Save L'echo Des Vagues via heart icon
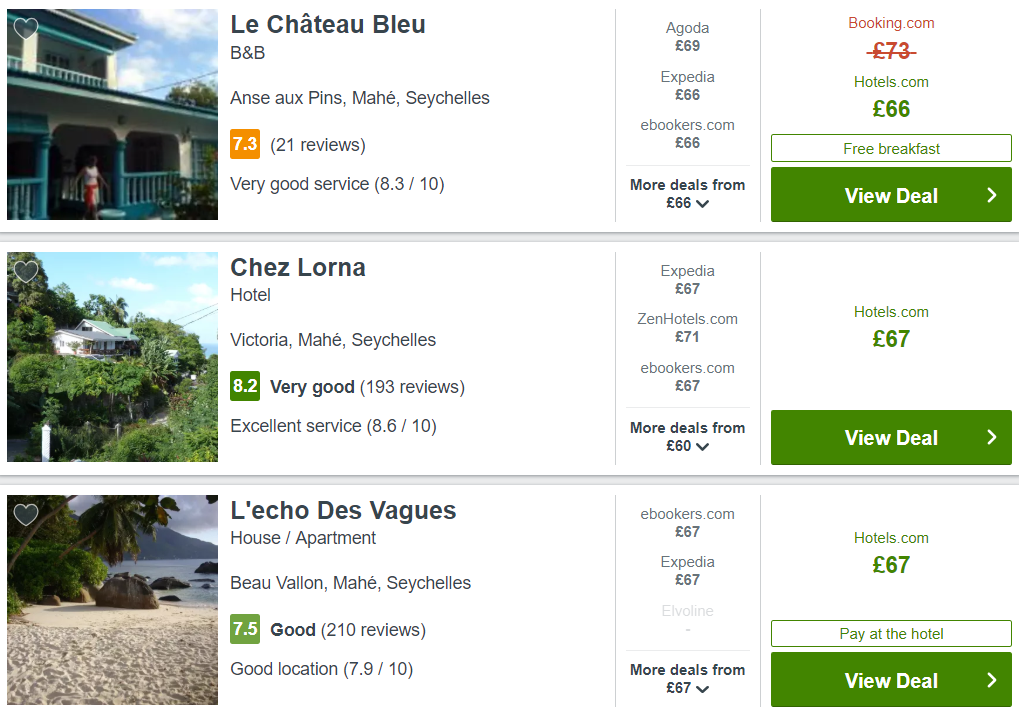Screen dimensions: 1019x713 26,514
